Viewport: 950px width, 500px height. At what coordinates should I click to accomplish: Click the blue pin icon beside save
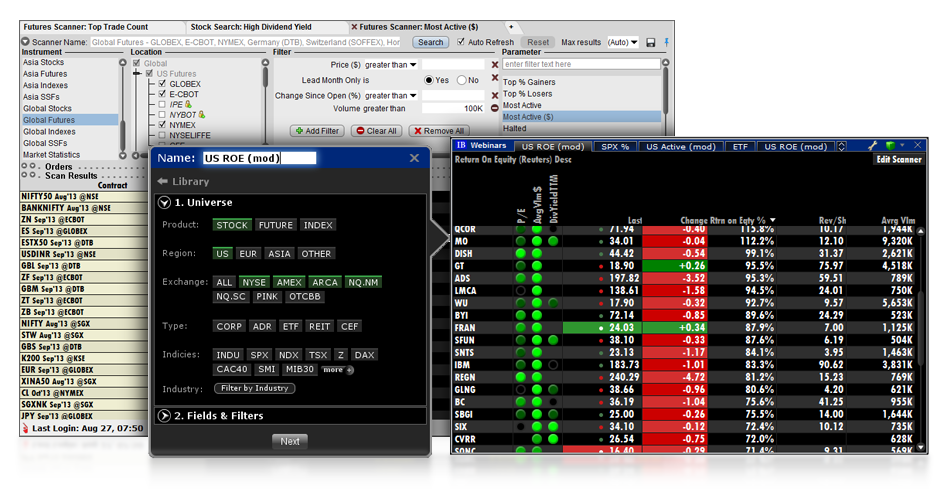(666, 42)
